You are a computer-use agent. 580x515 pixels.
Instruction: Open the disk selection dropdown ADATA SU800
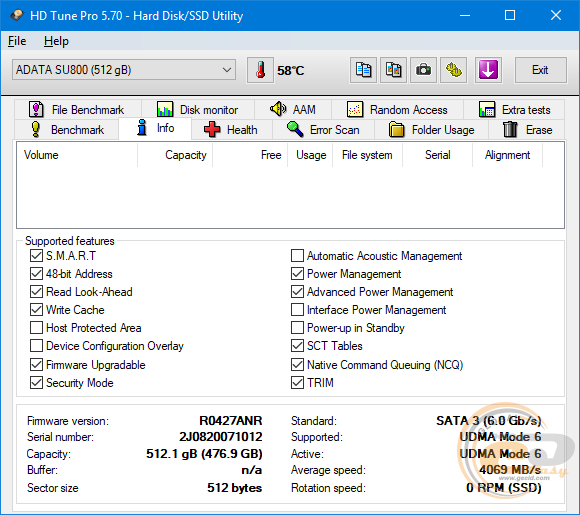(124, 70)
